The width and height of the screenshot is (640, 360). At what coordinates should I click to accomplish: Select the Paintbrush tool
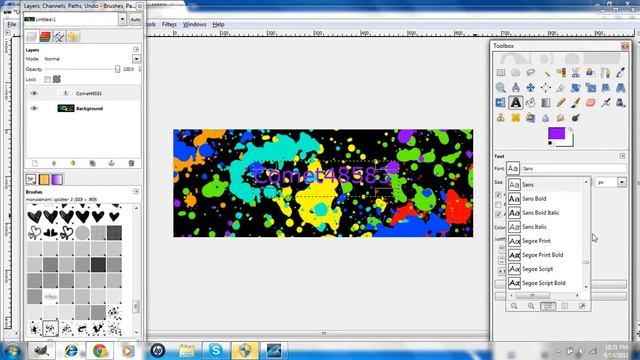click(576, 102)
